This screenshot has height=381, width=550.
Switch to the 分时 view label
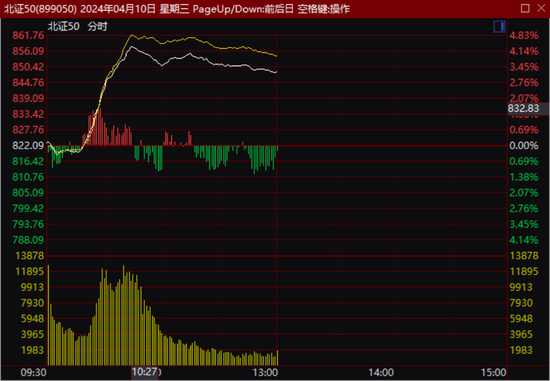coord(98,26)
